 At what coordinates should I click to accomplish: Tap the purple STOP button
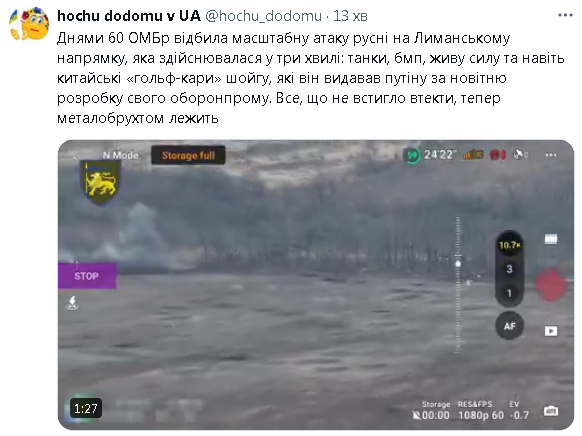coord(87,276)
